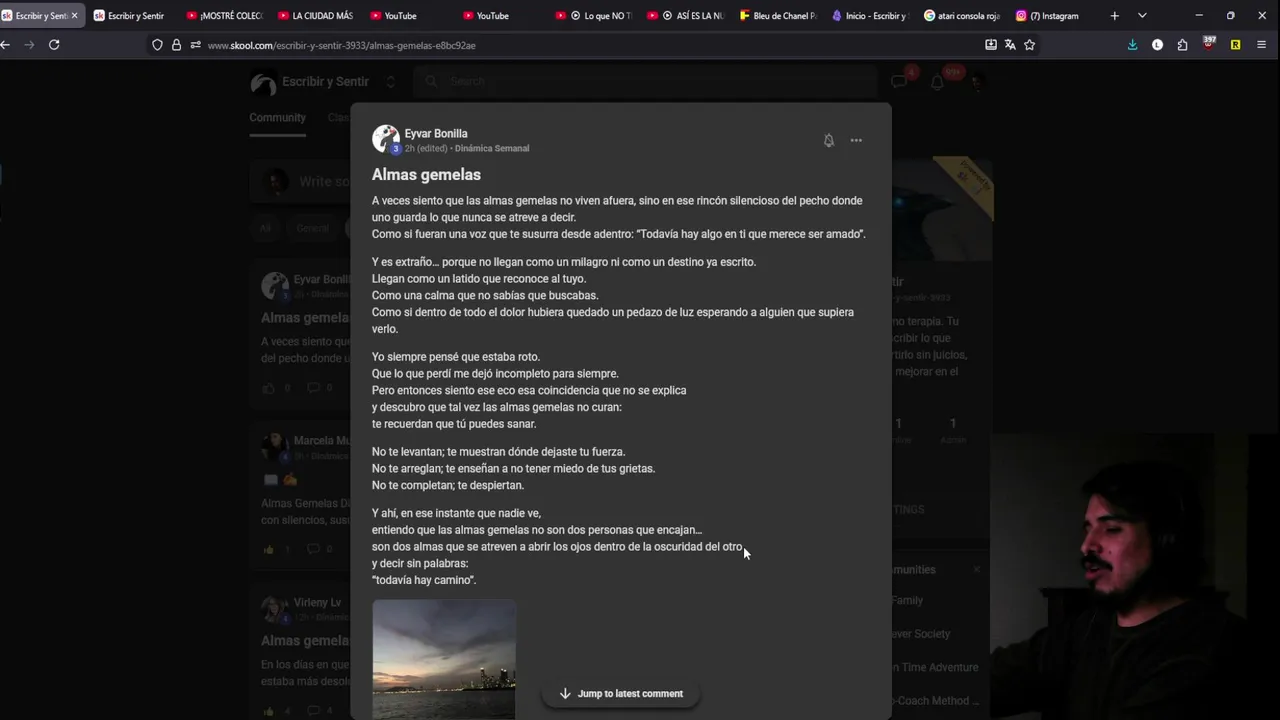Click the site lock icon in address bar
This screenshot has height=720, width=1280.
click(x=176, y=45)
